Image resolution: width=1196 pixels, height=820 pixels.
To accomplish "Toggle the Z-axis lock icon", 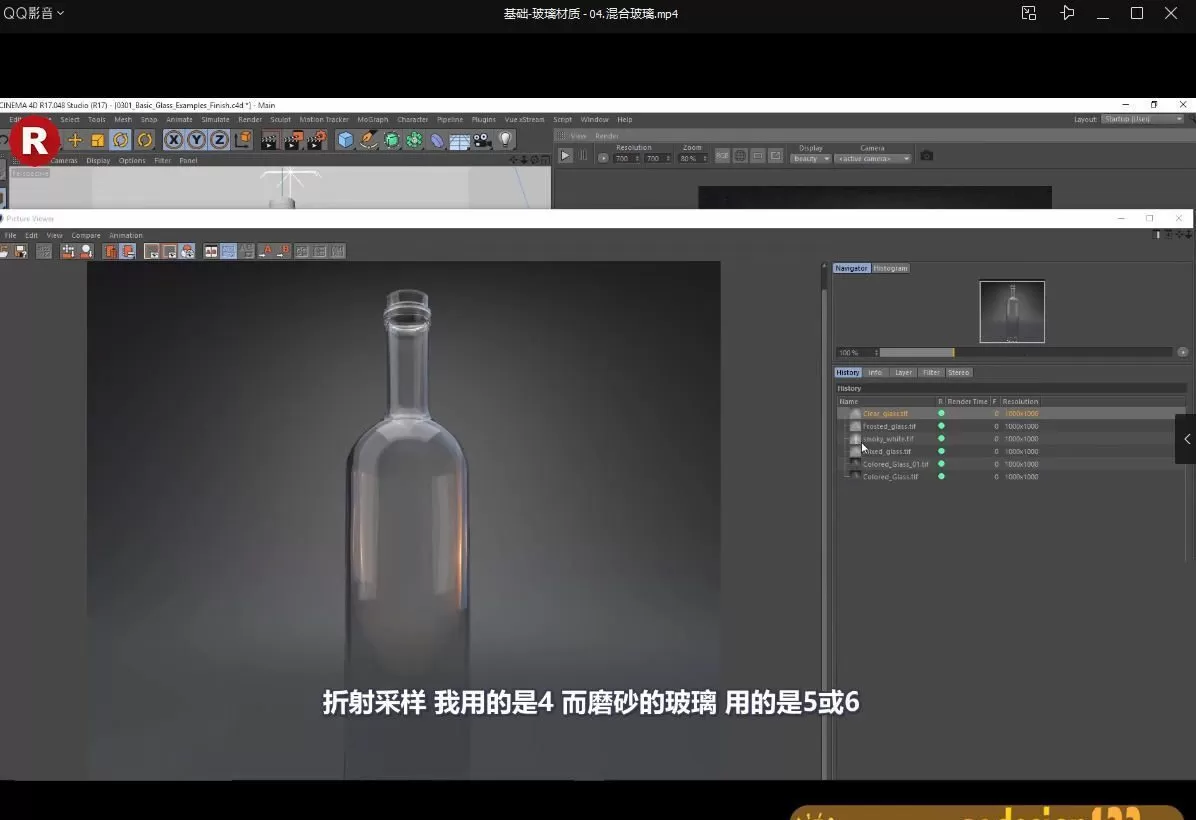I will (x=218, y=140).
